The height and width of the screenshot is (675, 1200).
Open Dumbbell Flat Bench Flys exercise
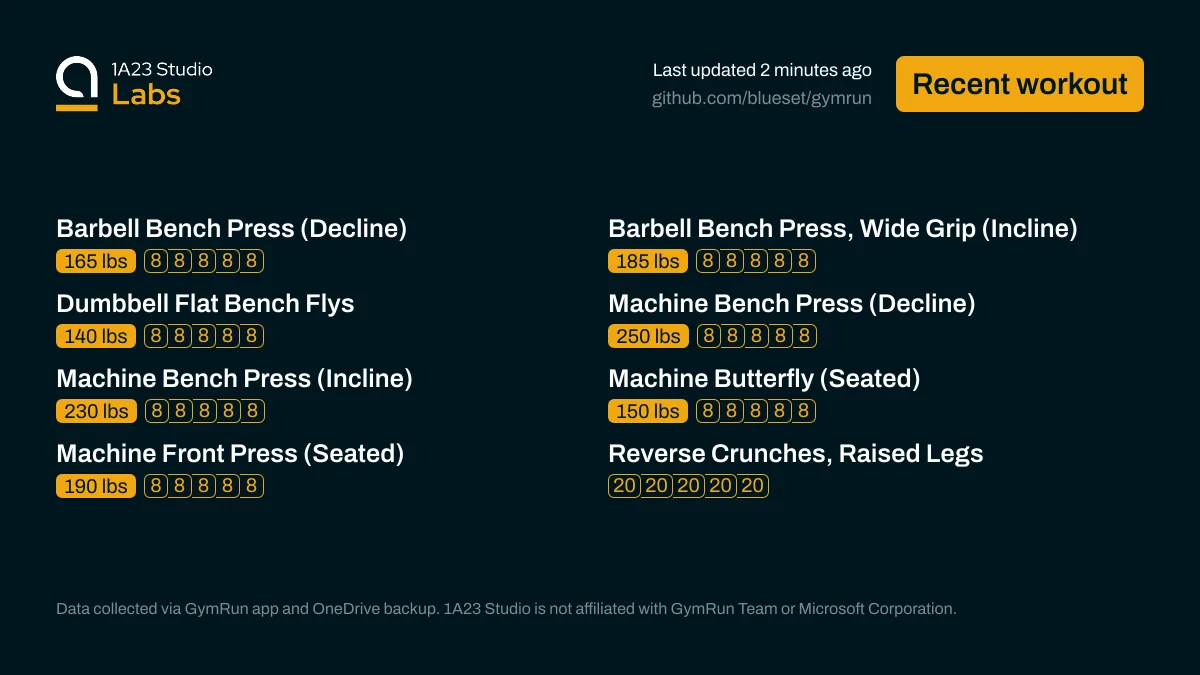(x=205, y=304)
